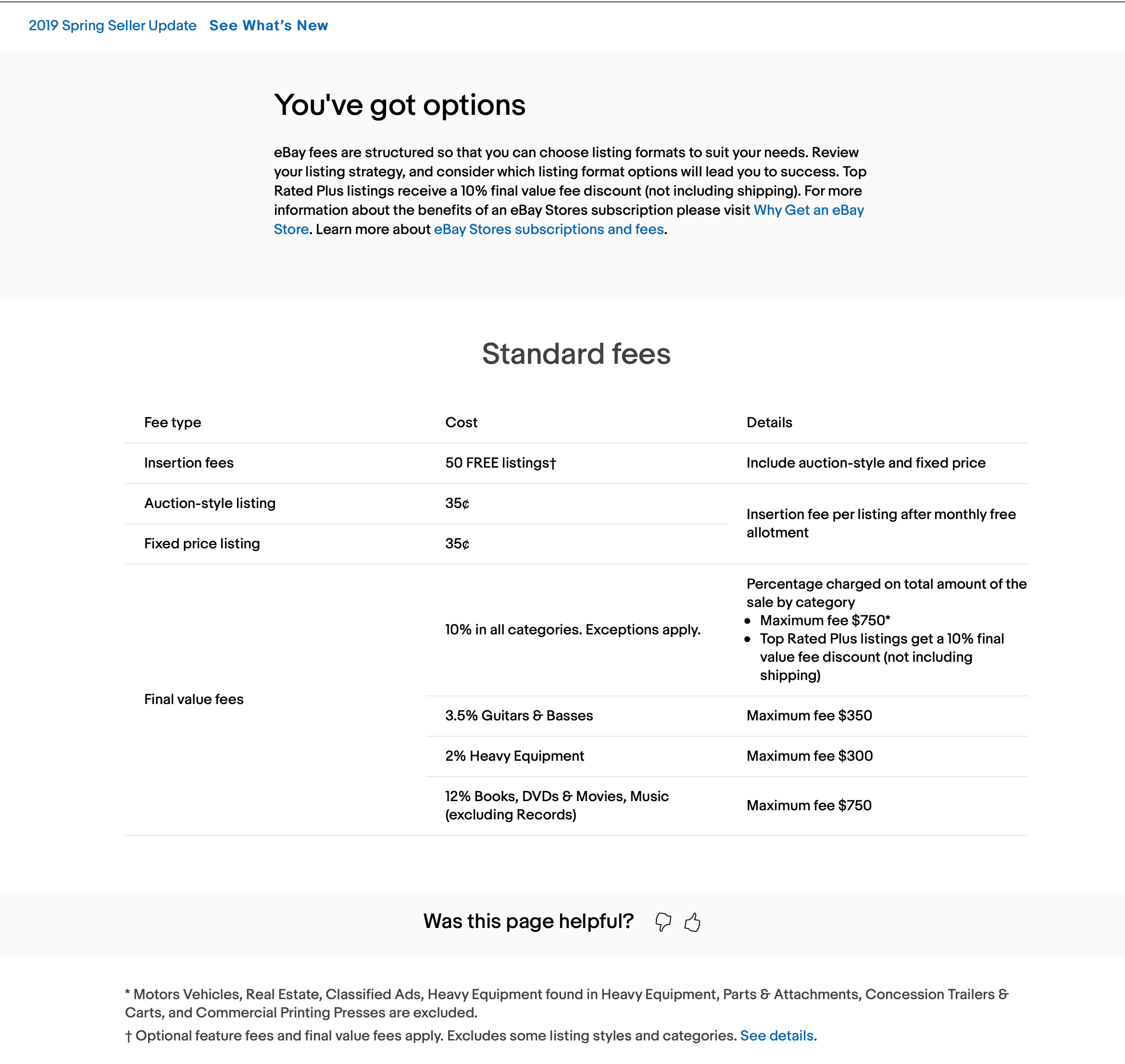Click the Maximum fee $750* bullet
This screenshot has width=1125, height=1064.
825,620
